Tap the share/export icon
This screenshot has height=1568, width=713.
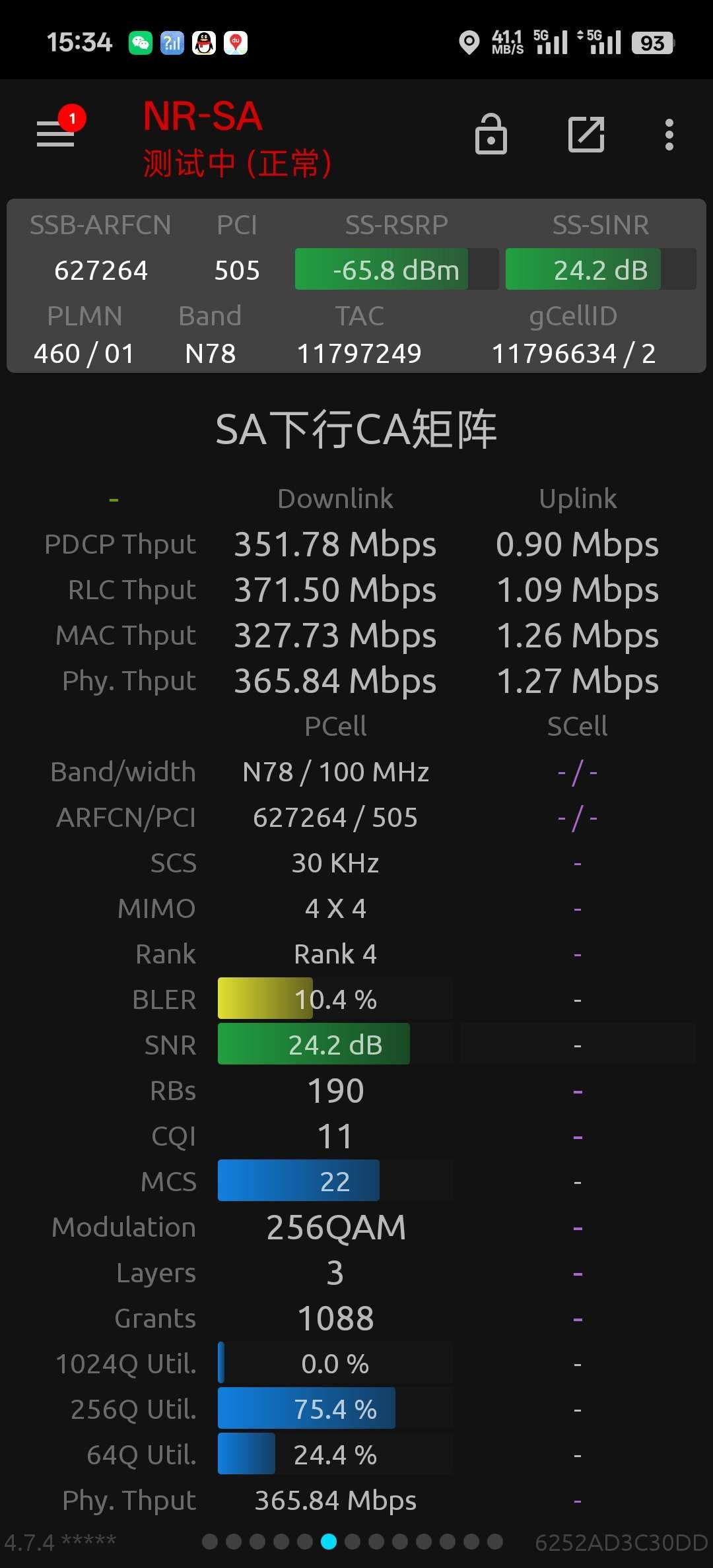[x=586, y=135]
